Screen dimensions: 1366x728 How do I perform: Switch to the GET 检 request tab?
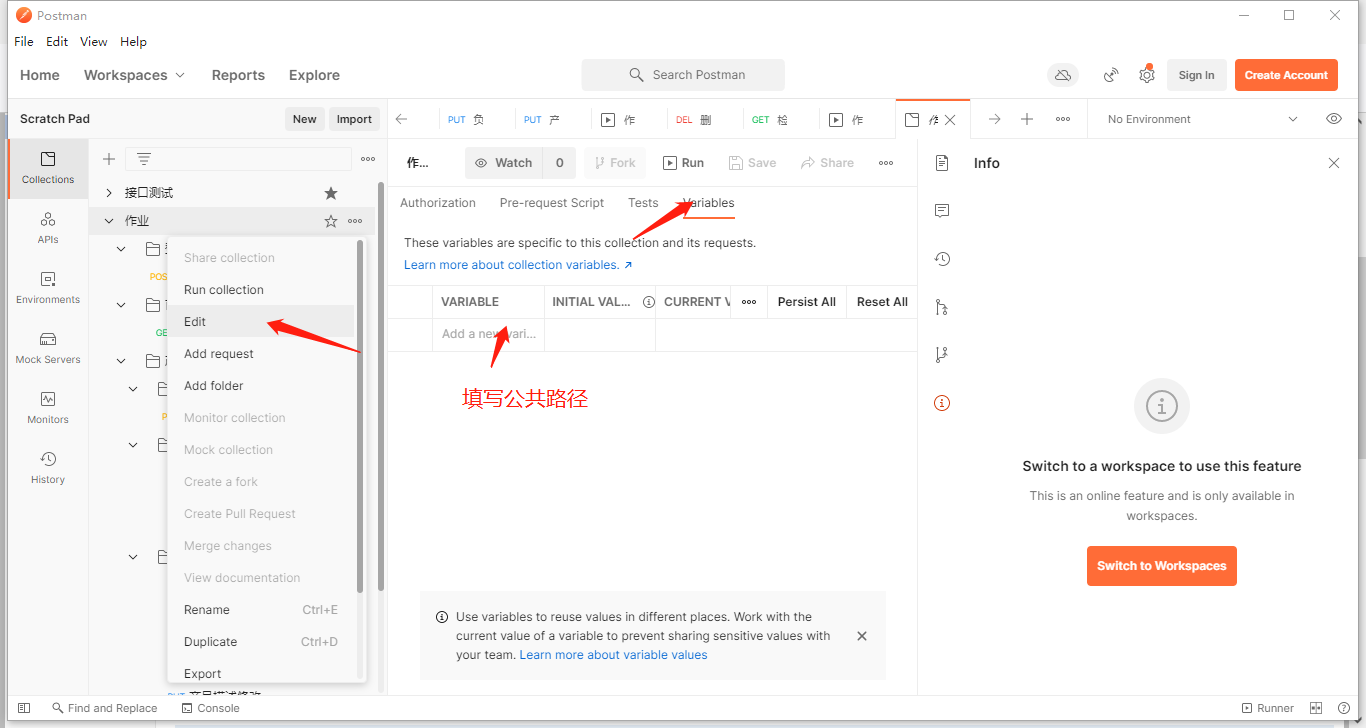[x=770, y=120]
